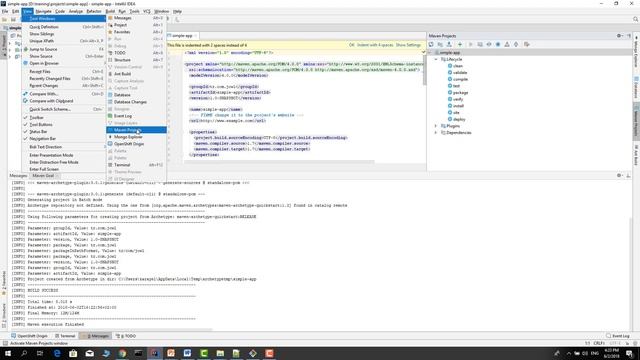Choose TODO in Tool Windows submenu
The image size is (640, 360).
coord(136,53)
